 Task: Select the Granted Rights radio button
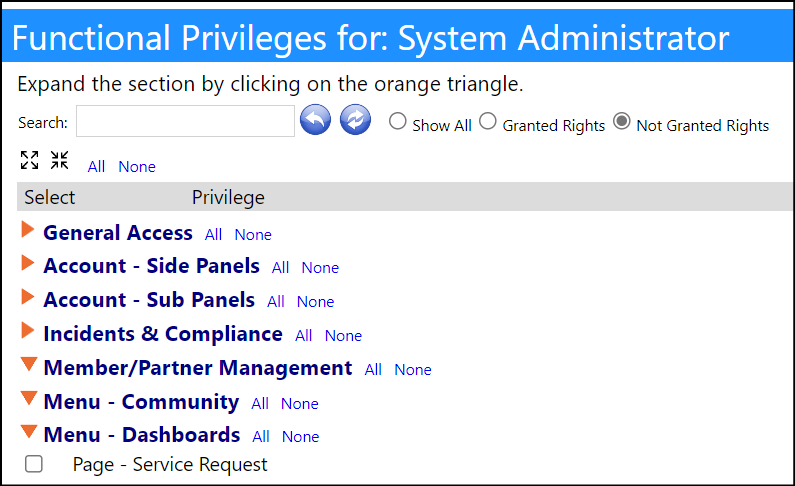click(x=488, y=121)
